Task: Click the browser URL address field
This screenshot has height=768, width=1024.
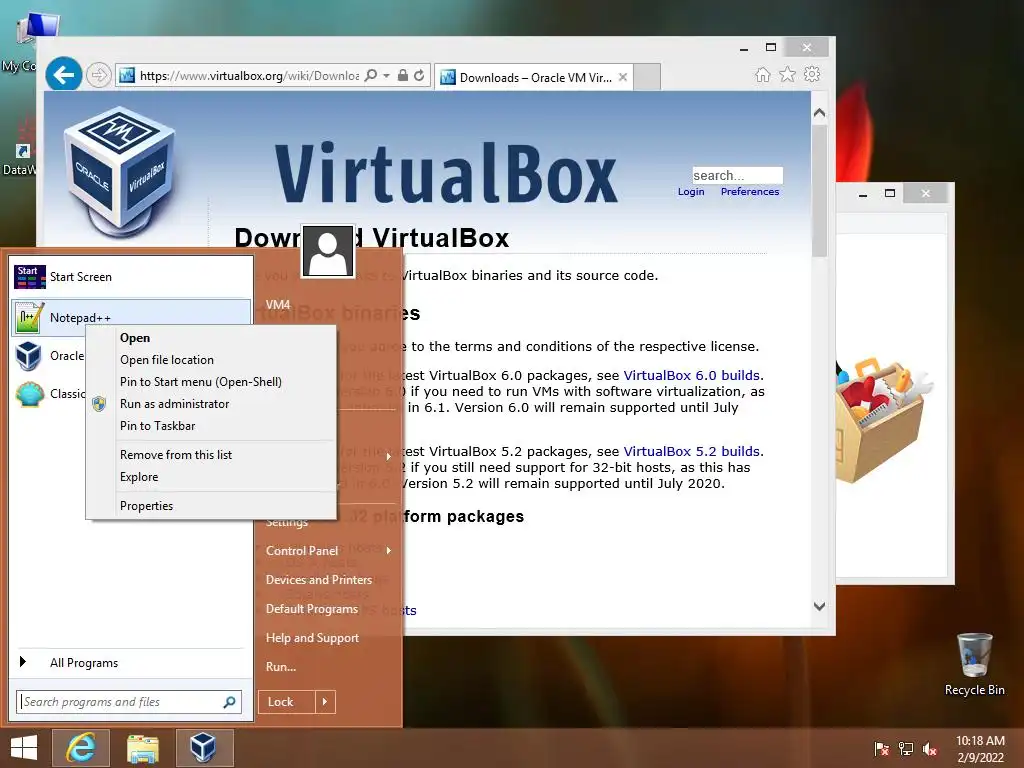Action: tap(249, 76)
